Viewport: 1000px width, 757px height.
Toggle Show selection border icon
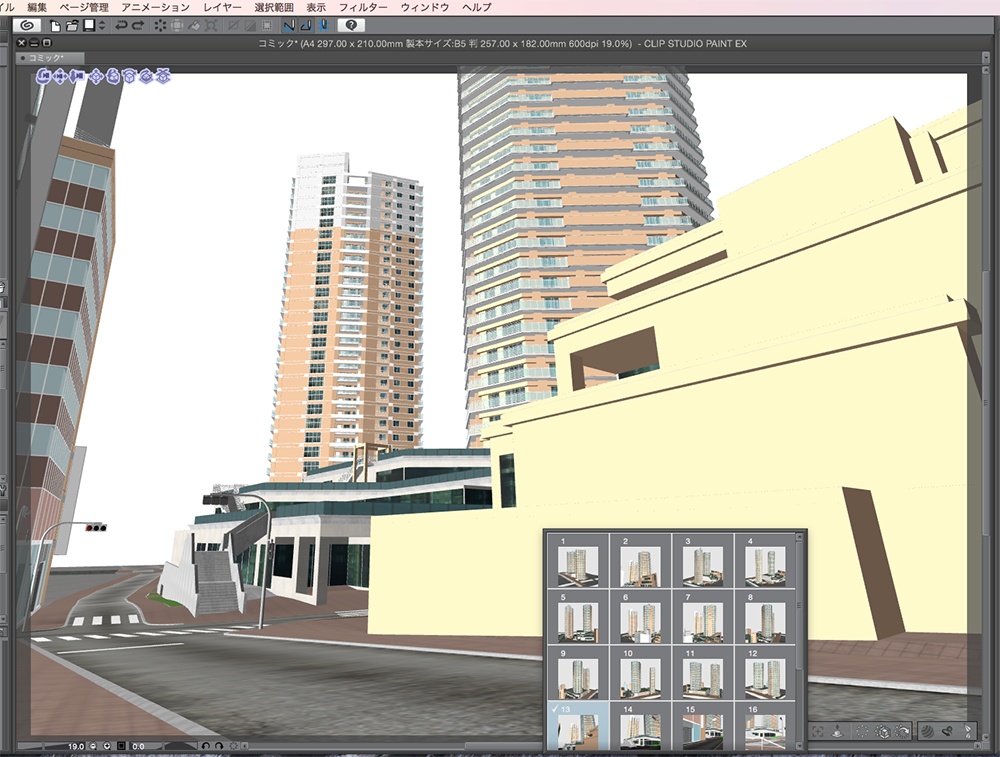coord(267,26)
